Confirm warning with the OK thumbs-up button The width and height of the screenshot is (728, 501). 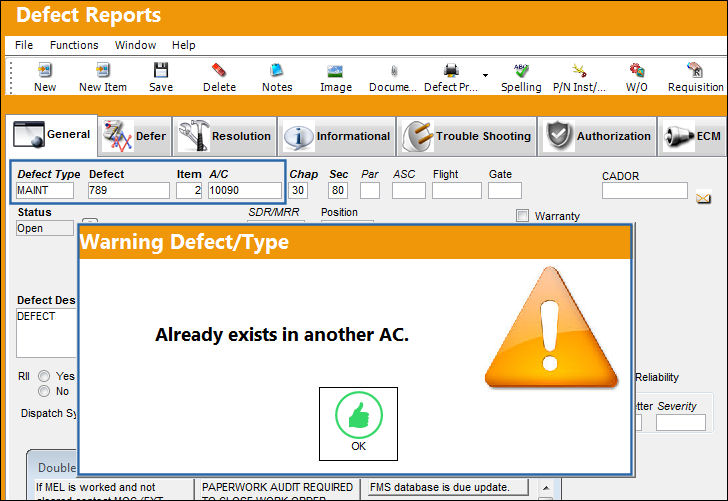point(358,423)
